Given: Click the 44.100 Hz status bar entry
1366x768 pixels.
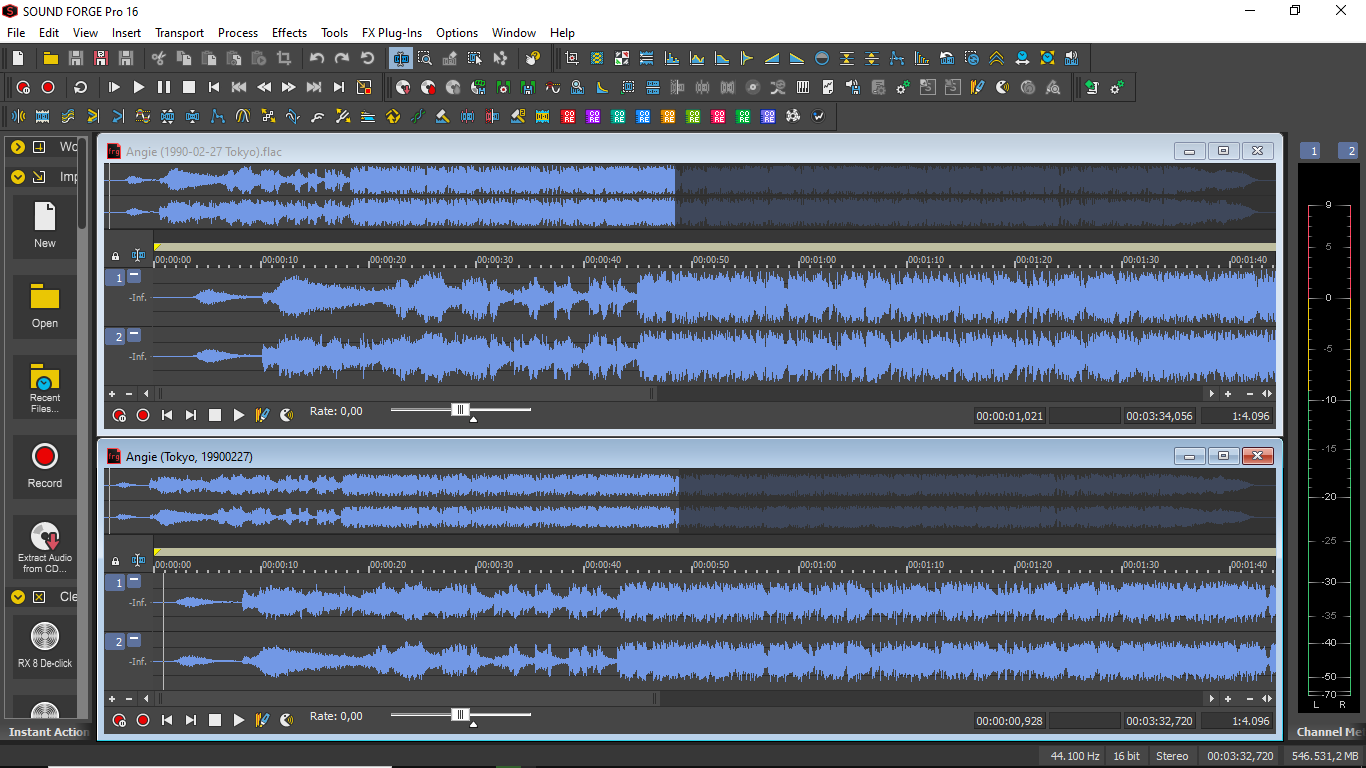Looking at the screenshot, I should click(x=1073, y=756).
